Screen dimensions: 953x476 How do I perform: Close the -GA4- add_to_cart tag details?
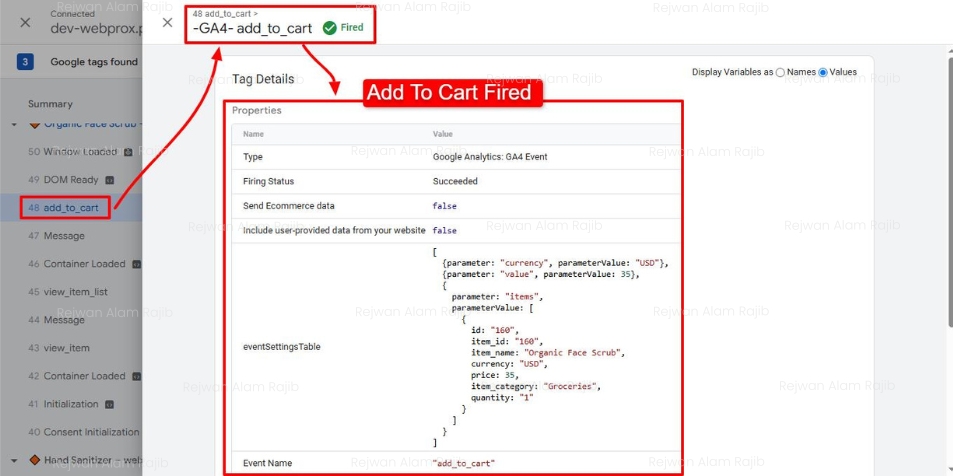(x=167, y=22)
